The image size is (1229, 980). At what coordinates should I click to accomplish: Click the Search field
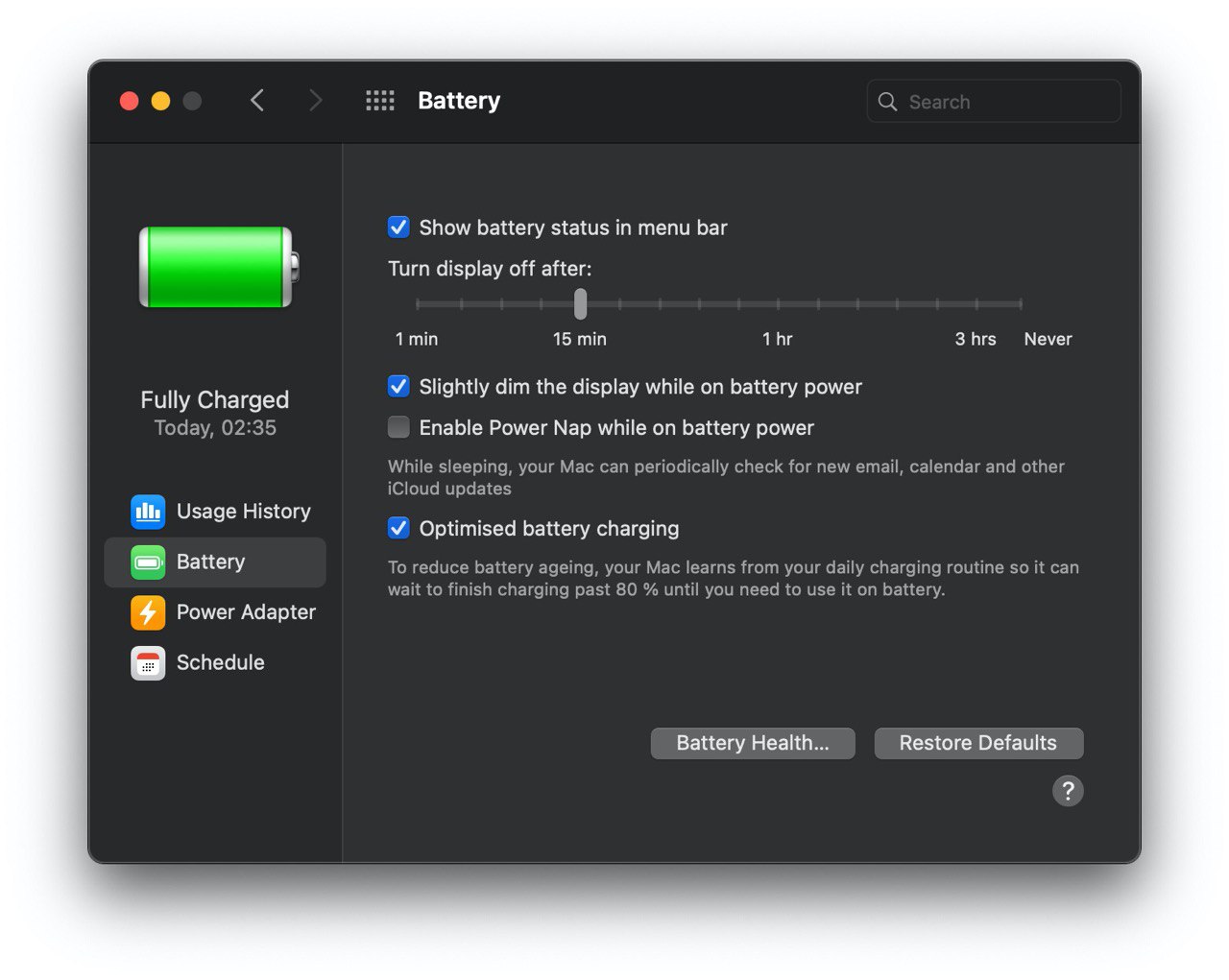pyautogui.click(x=994, y=102)
